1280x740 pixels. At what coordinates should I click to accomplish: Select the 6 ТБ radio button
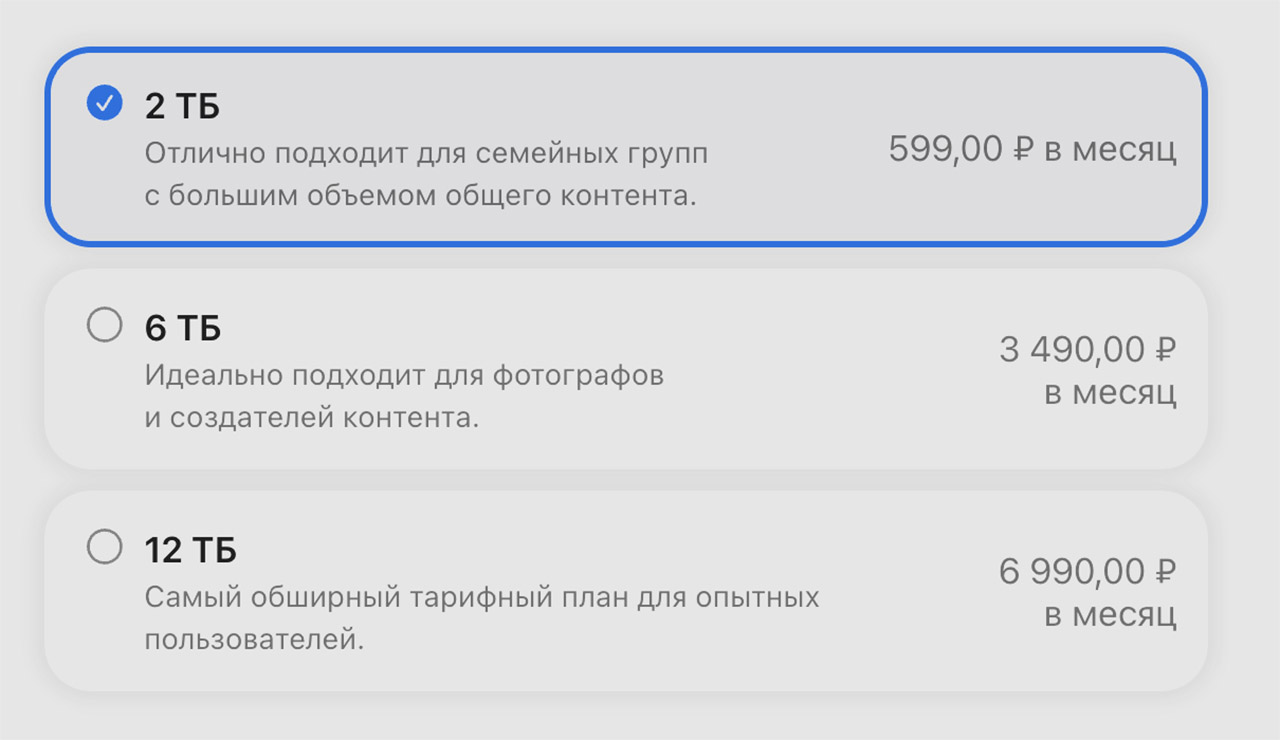click(104, 325)
